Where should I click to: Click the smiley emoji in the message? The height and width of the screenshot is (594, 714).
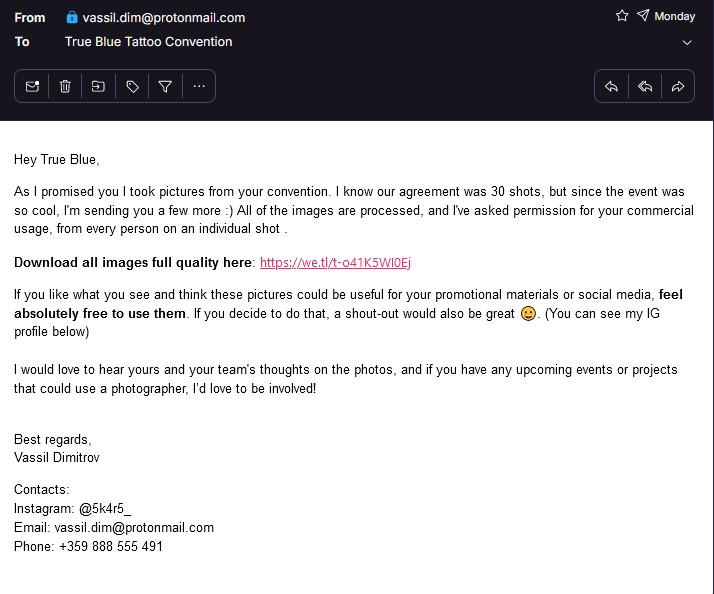529,314
